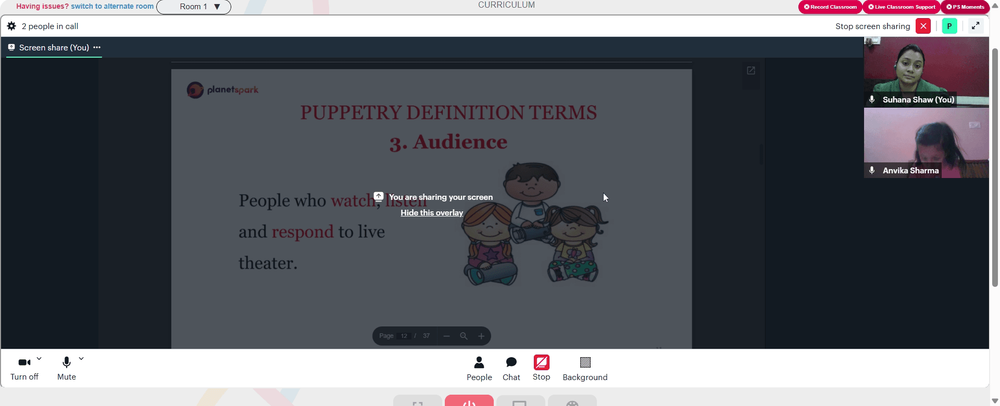Image resolution: width=1000 pixels, height=406 pixels.
Task: Open the Chat panel
Action: pyautogui.click(x=511, y=368)
